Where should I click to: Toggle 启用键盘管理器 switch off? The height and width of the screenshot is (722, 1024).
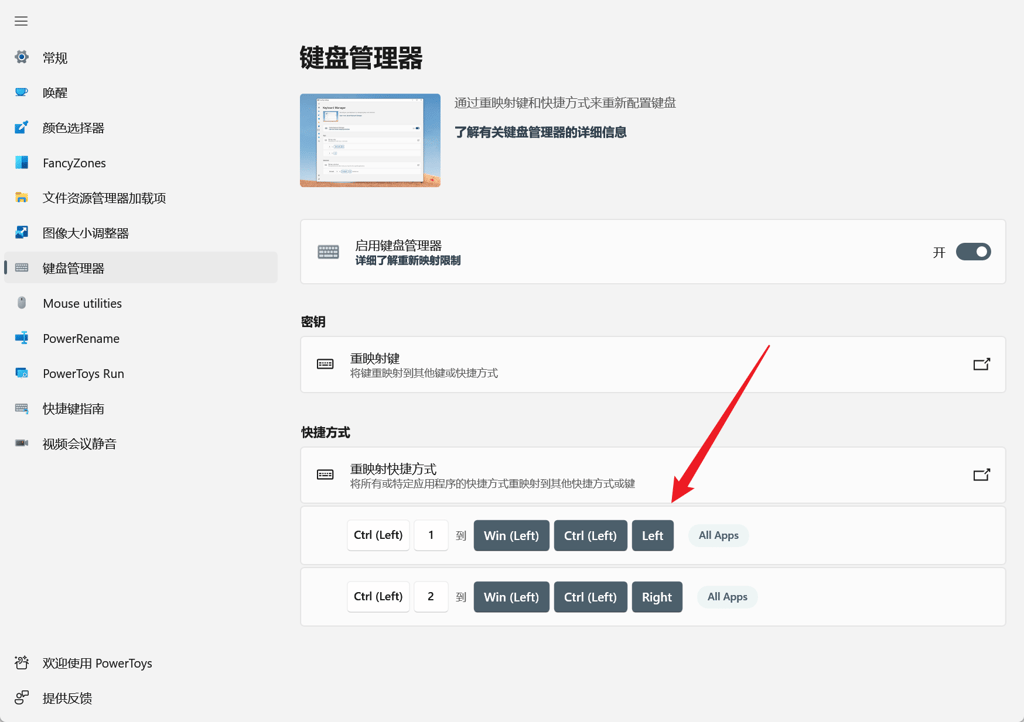[973, 252]
